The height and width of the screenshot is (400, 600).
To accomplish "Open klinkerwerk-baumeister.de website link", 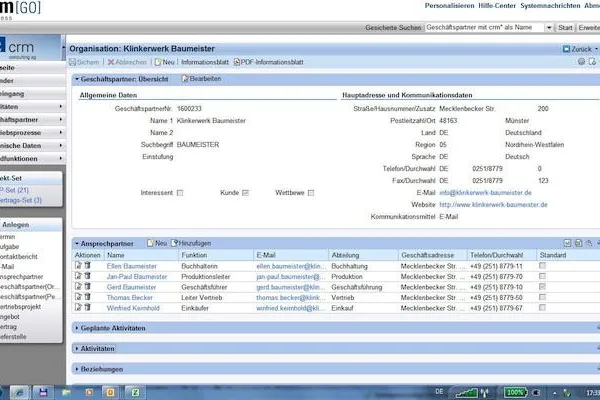I will (493, 205).
